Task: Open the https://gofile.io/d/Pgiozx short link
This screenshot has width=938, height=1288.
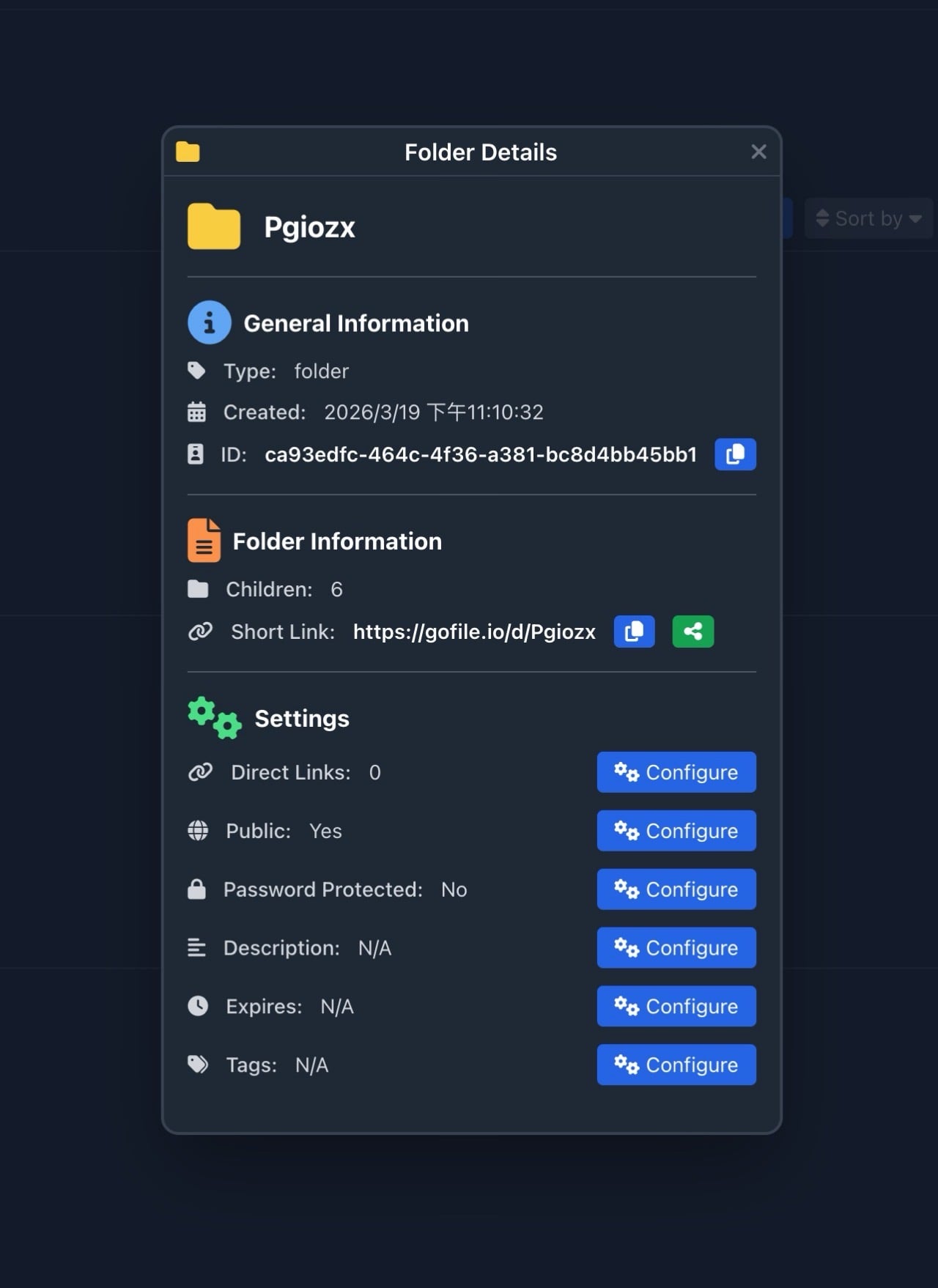Action: (474, 632)
